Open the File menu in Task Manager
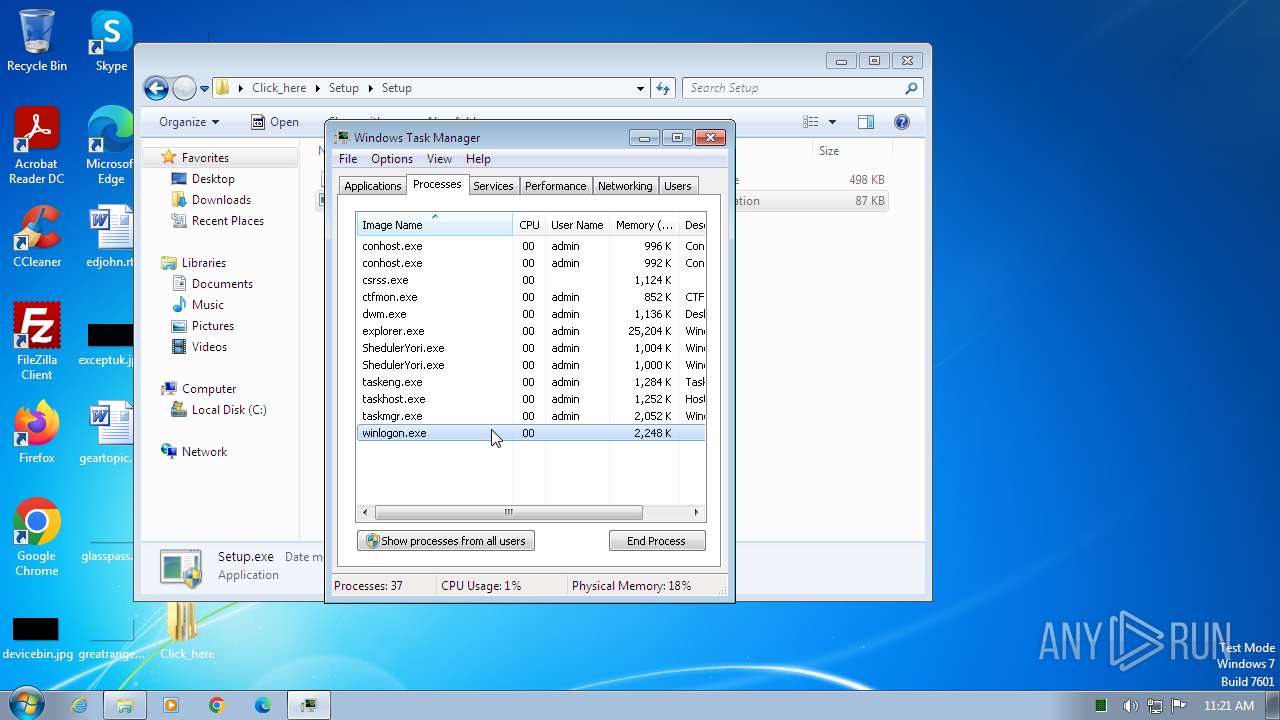 pos(348,159)
